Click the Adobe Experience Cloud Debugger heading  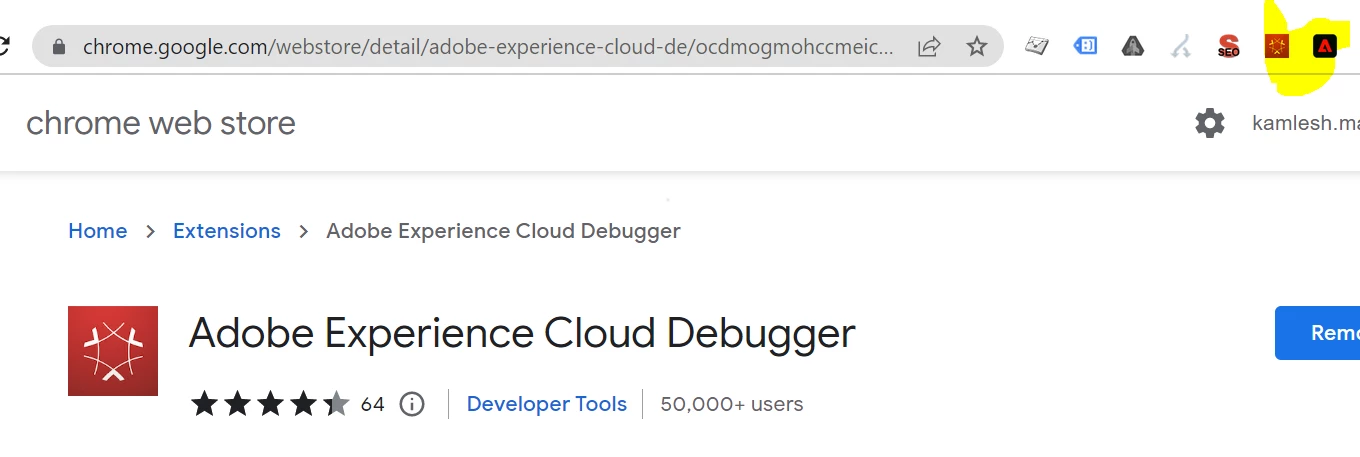coord(522,333)
